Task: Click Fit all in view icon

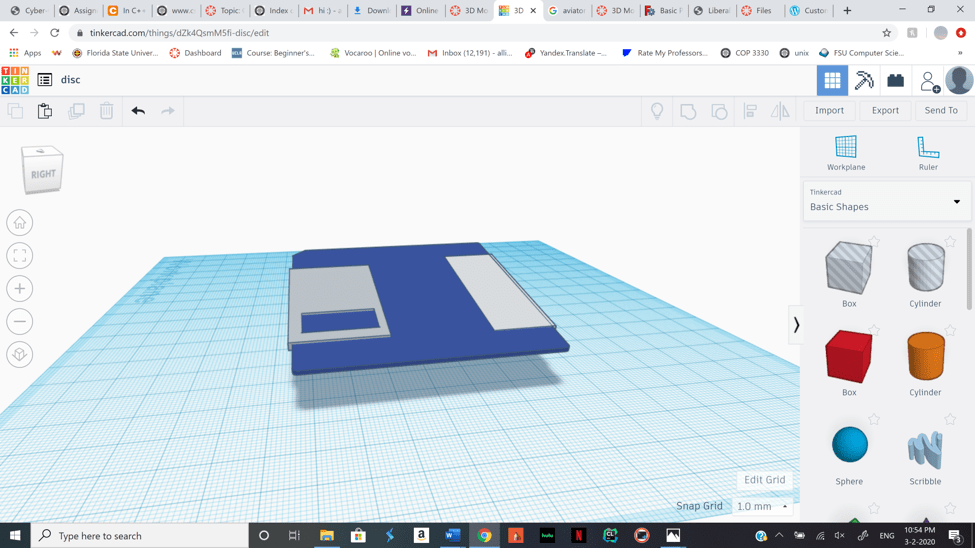Action: (20, 256)
